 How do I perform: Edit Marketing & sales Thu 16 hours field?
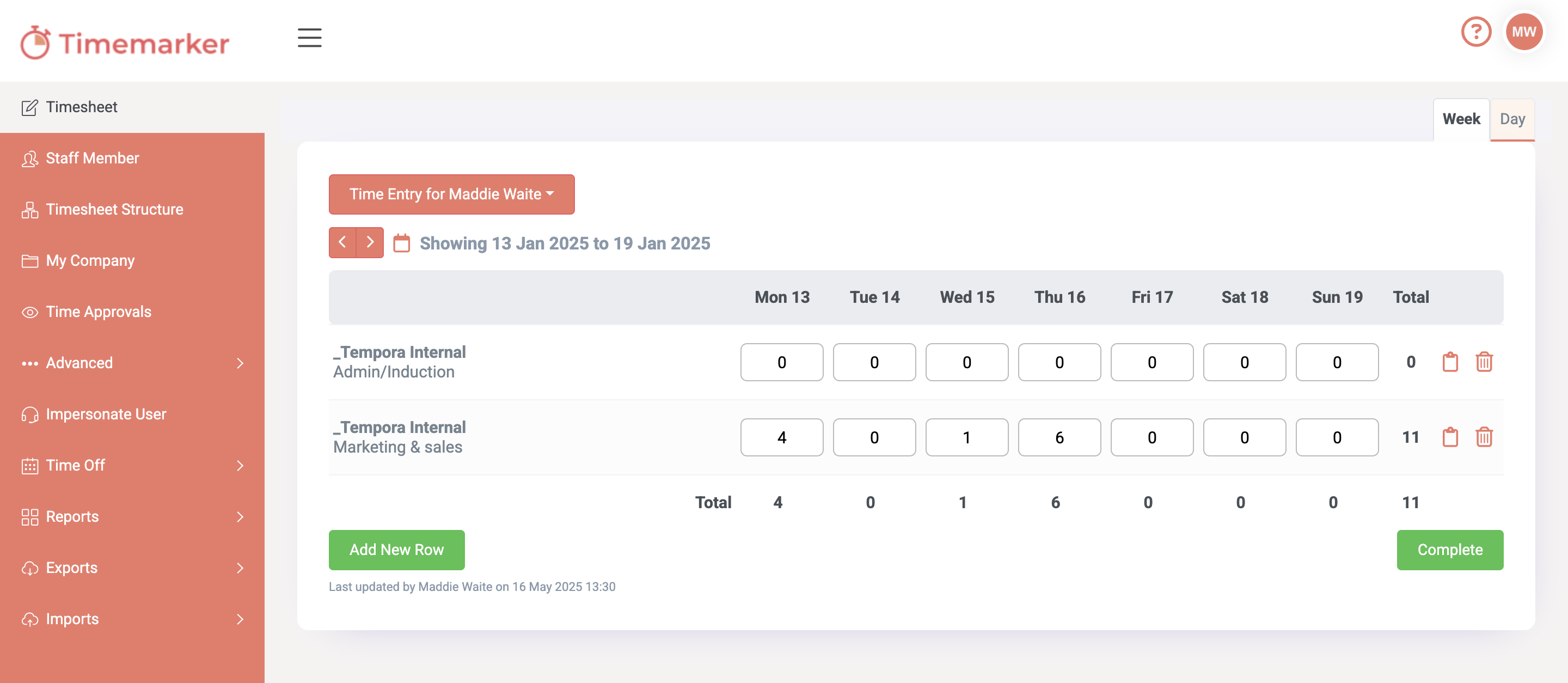point(1059,437)
